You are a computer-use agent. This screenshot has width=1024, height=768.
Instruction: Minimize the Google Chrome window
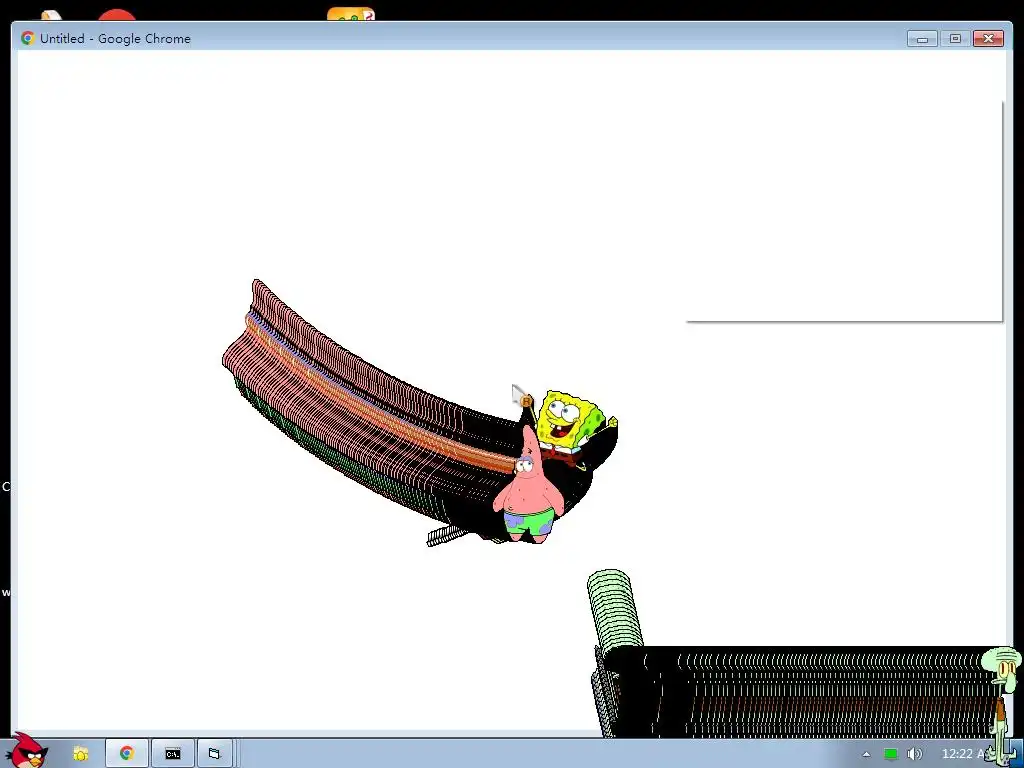coord(922,39)
